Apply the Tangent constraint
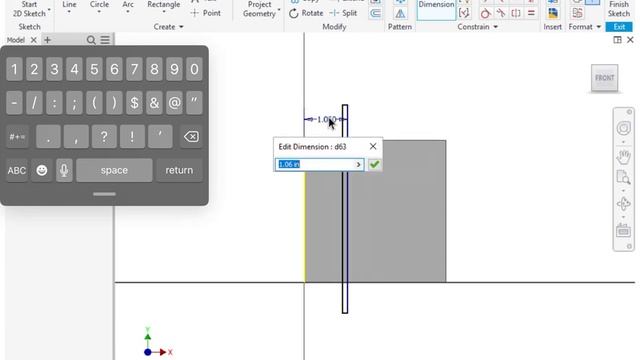Image resolution: width=640 pixels, height=360 pixels. (x=485, y=13)
